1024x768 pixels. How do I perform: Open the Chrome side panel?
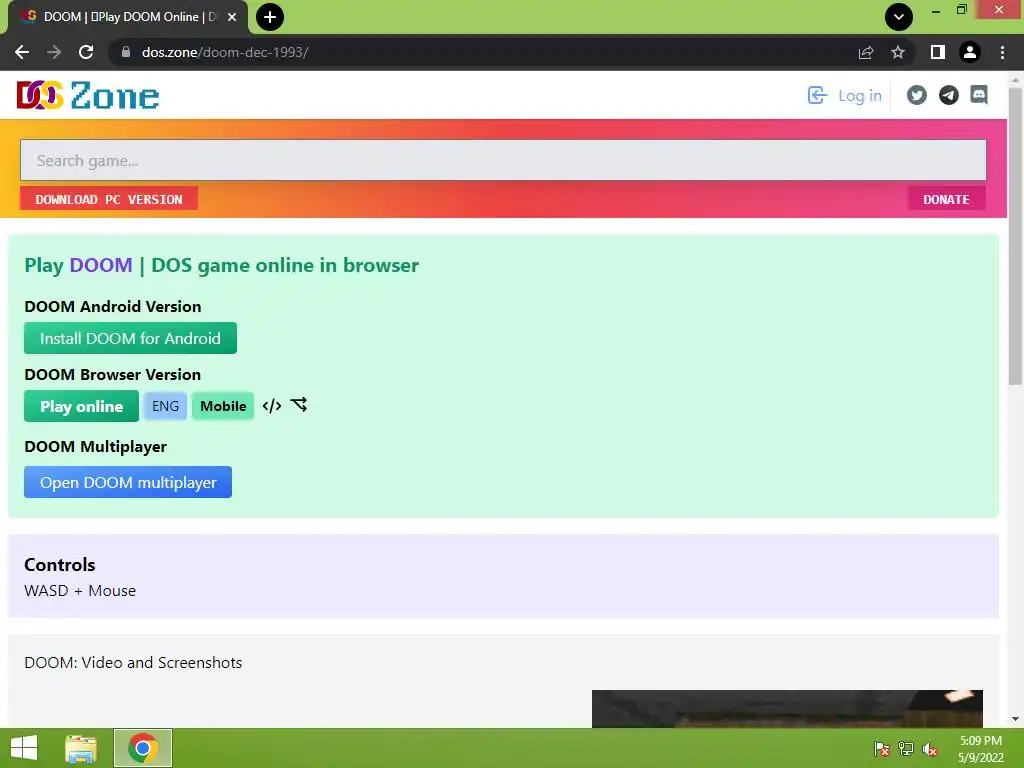pyautogui.click(x=938, y=52)
